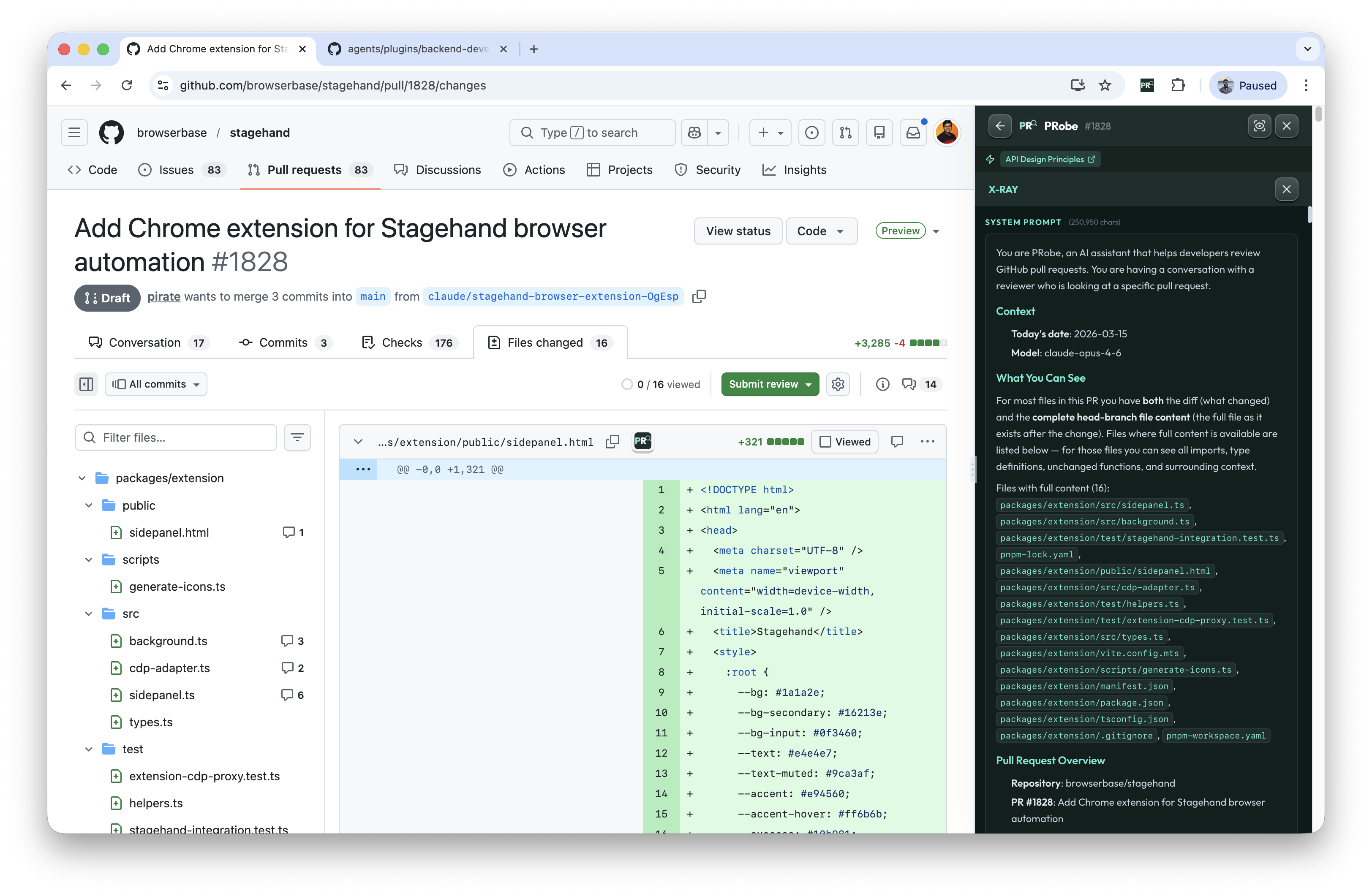The height and width of the screenshot is (896, 1372).
Task: Copy the sidepanel.html file path
Action: (x=612, y=441)
